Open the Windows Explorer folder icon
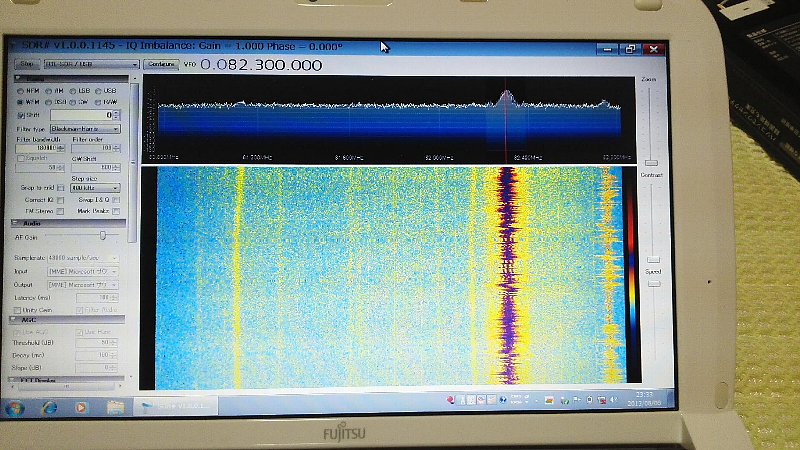 coord(116,408)
